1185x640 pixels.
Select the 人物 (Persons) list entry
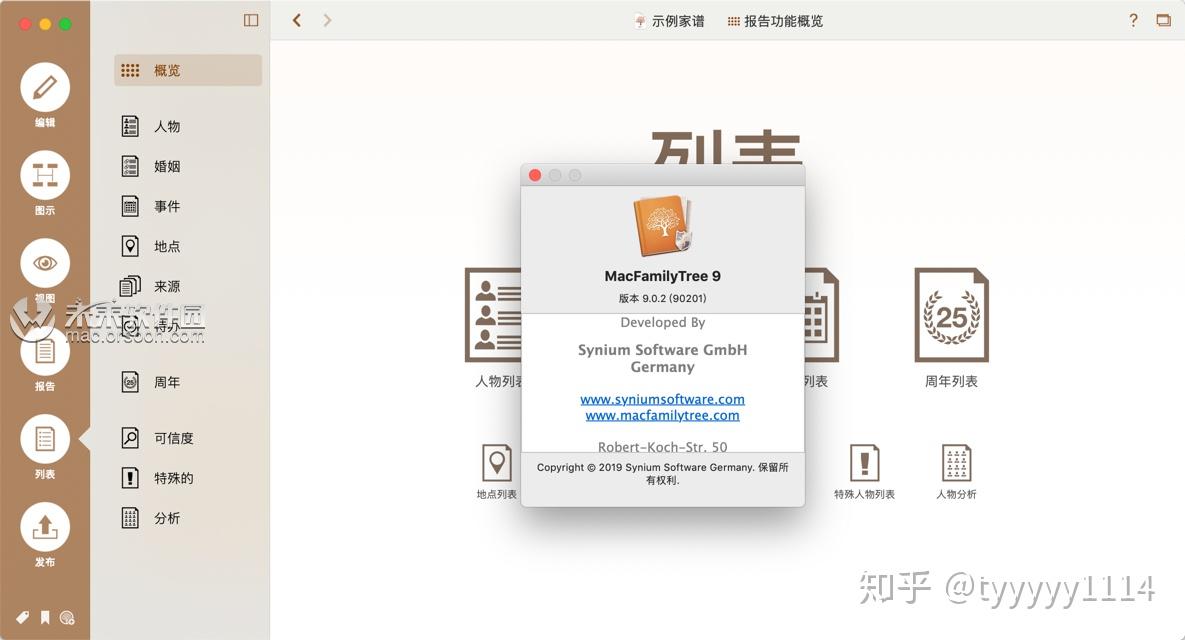click(x=166, y=126)
